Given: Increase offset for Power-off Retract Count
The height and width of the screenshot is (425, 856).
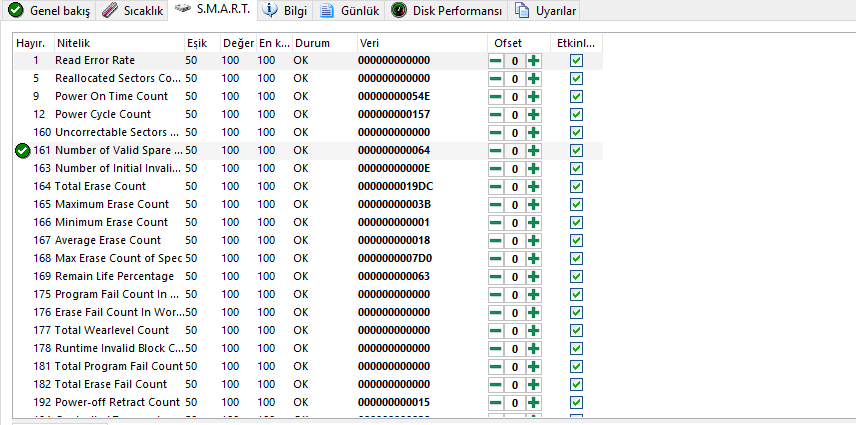Looking at the screenshot, I should (534, 403).
